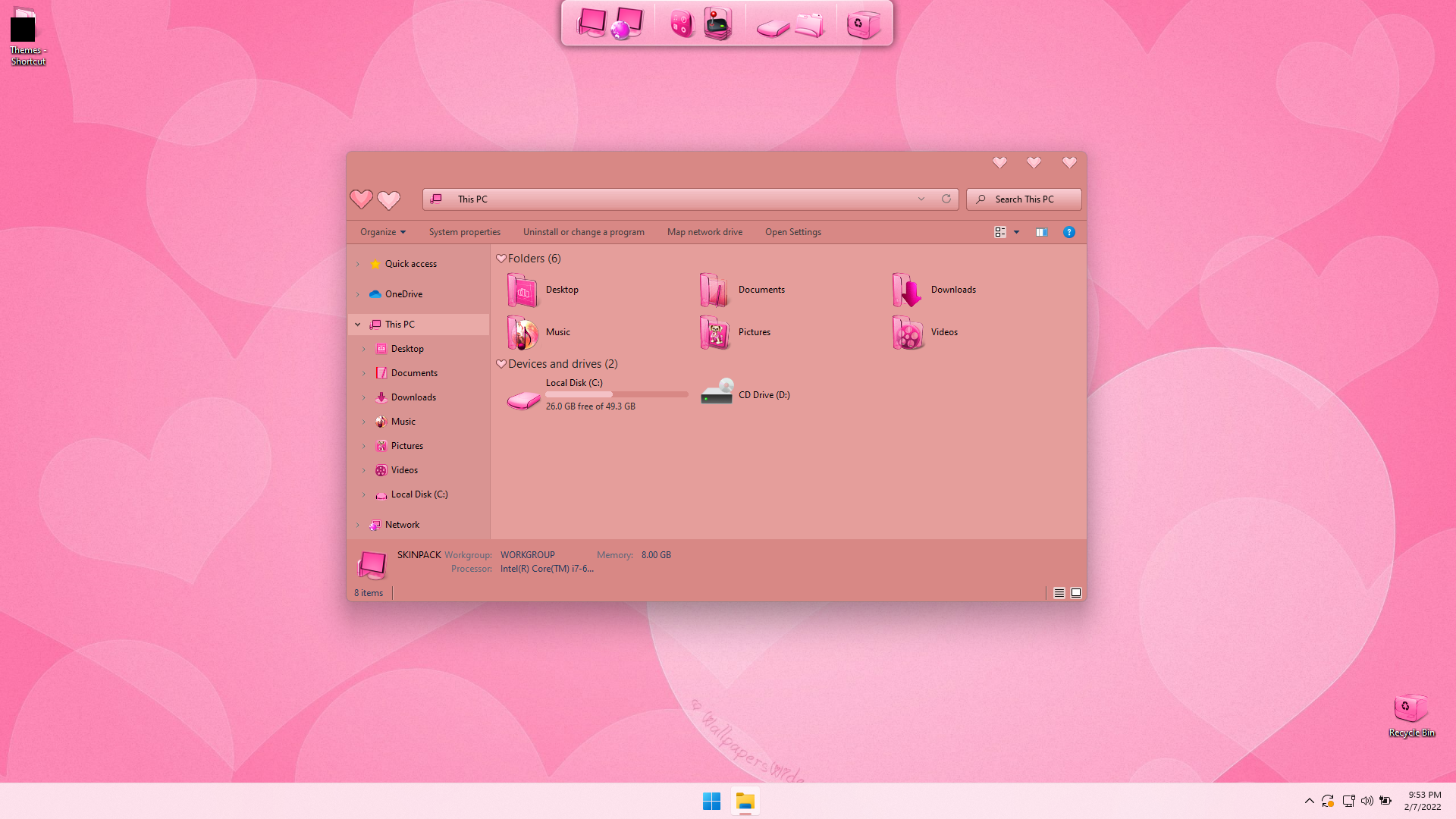Screen dimensions: 1456x819
Task: Switch to details view in status bar
Action: pyautogui.click(x=1059, y=593)
